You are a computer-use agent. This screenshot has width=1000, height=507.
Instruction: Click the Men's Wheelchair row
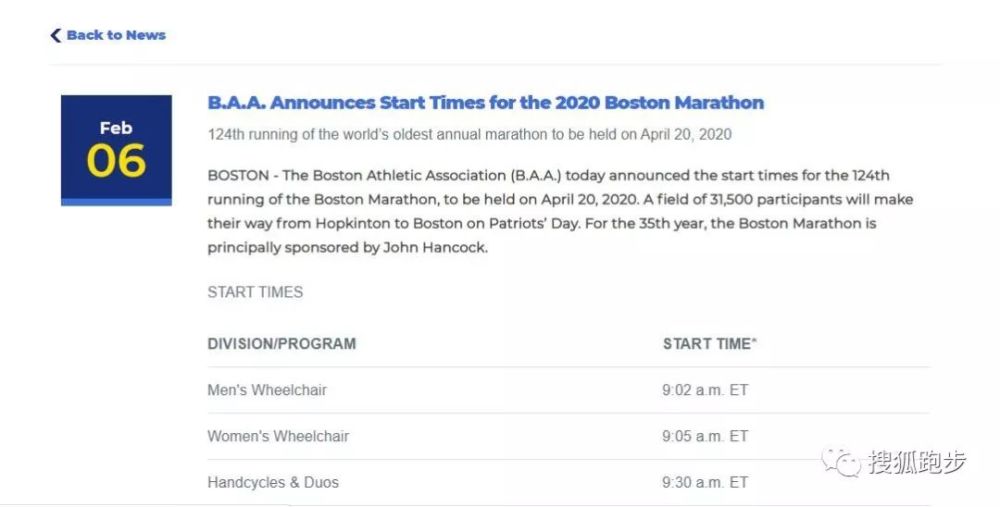(568, 390)
